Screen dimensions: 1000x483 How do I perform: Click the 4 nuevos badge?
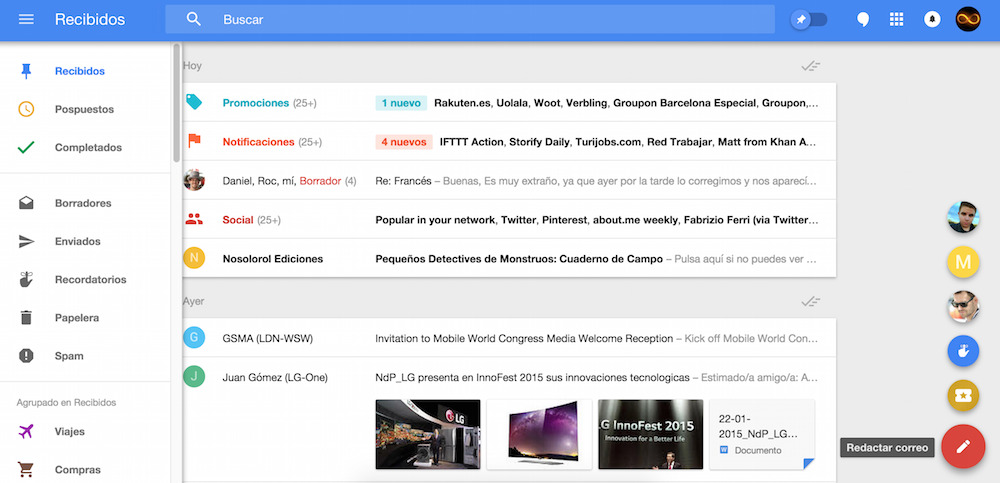pyautogui.click(x=404, y=142)
